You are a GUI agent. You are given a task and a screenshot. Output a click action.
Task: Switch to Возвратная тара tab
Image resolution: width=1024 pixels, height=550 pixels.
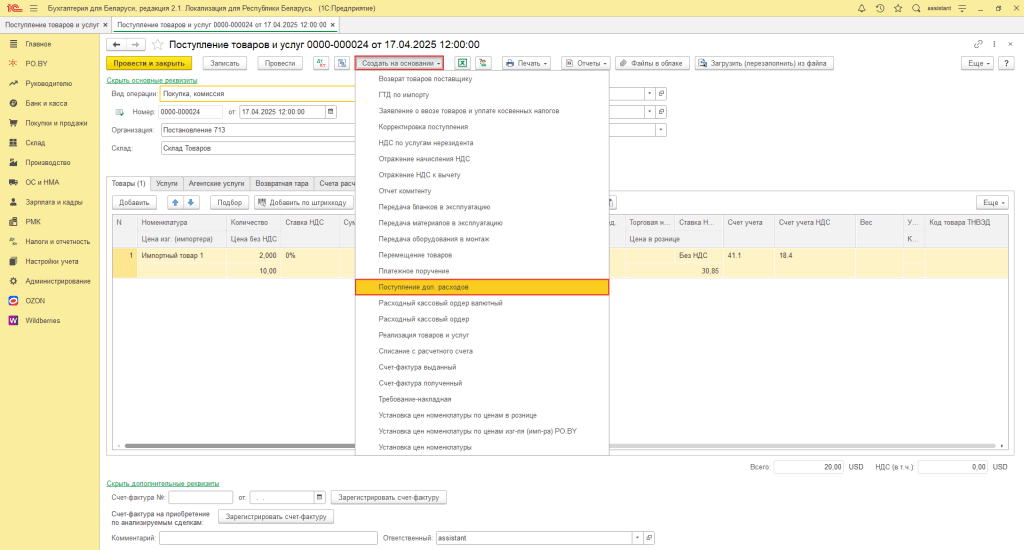point(282,184)
